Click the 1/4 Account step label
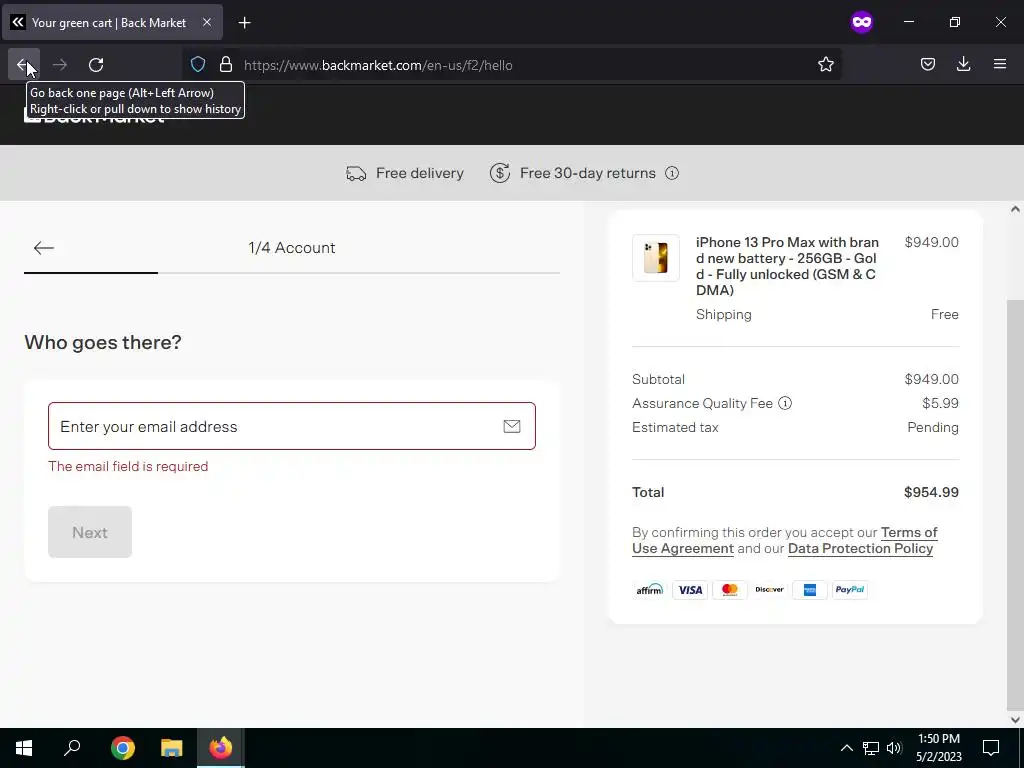Image resolution: width=1024 pixels, height=768 pixels. pyautogui.click(x=292, y=248)
